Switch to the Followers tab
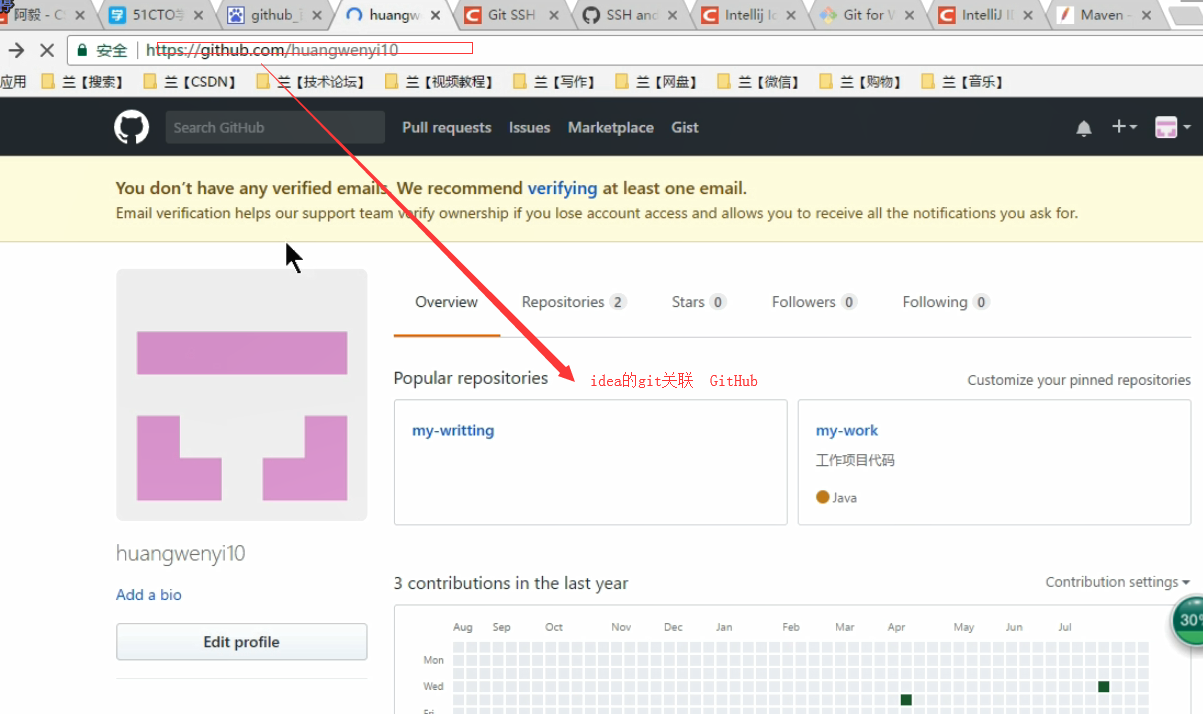Screen dimensions: 1203x714 [815, 302]
